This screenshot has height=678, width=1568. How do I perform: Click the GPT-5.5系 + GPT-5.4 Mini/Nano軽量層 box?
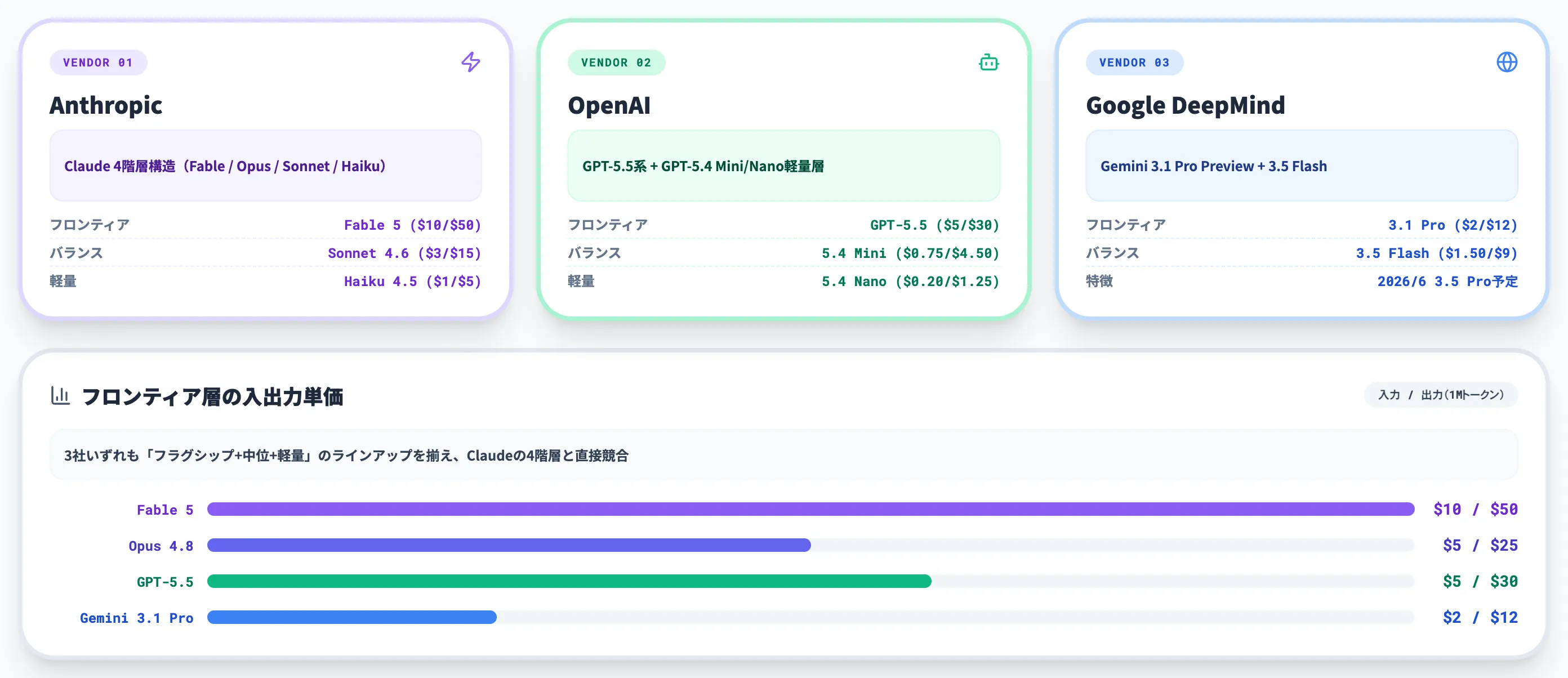point(783,166)
